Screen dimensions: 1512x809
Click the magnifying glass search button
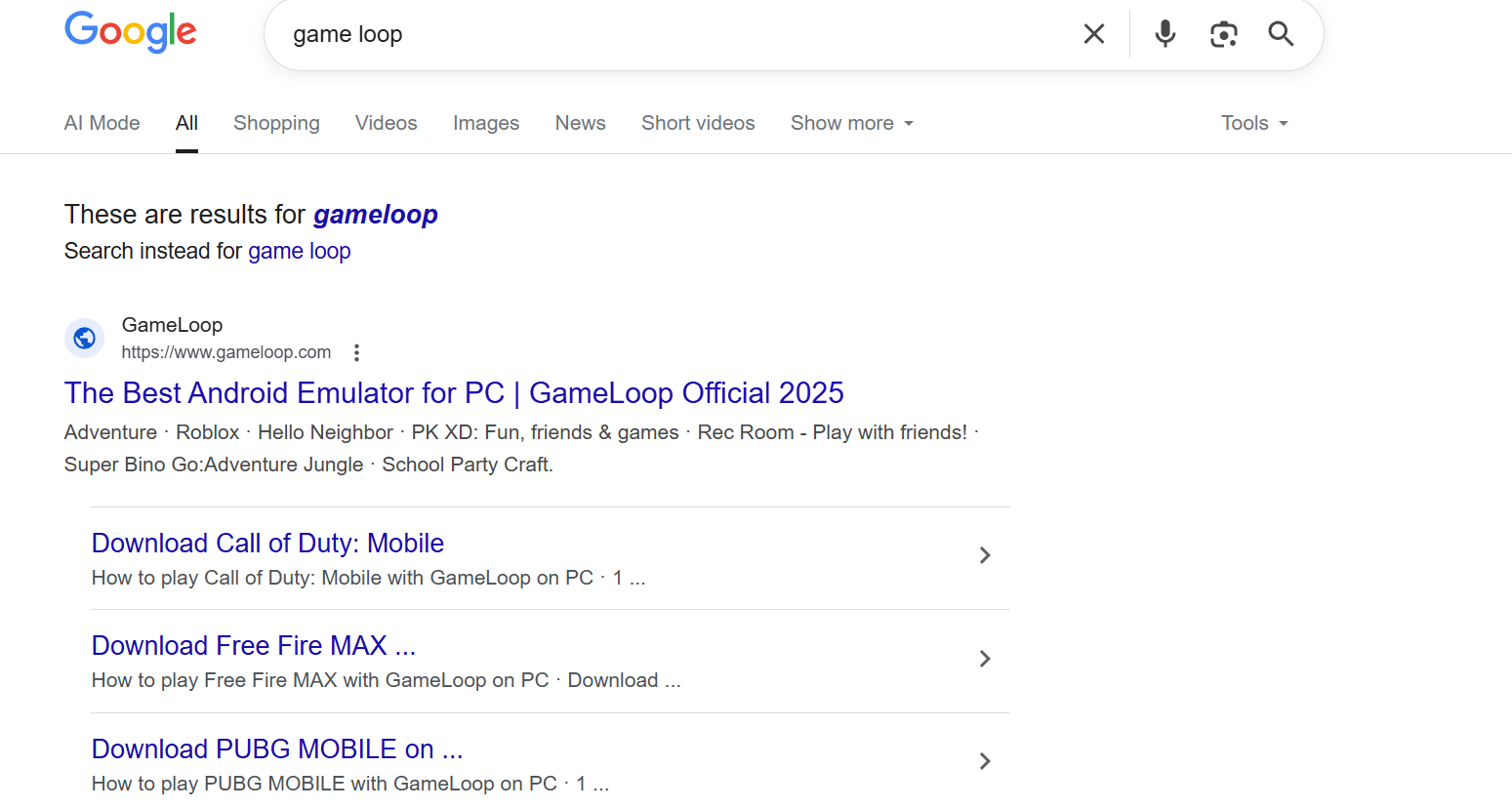click(1281, 34)
